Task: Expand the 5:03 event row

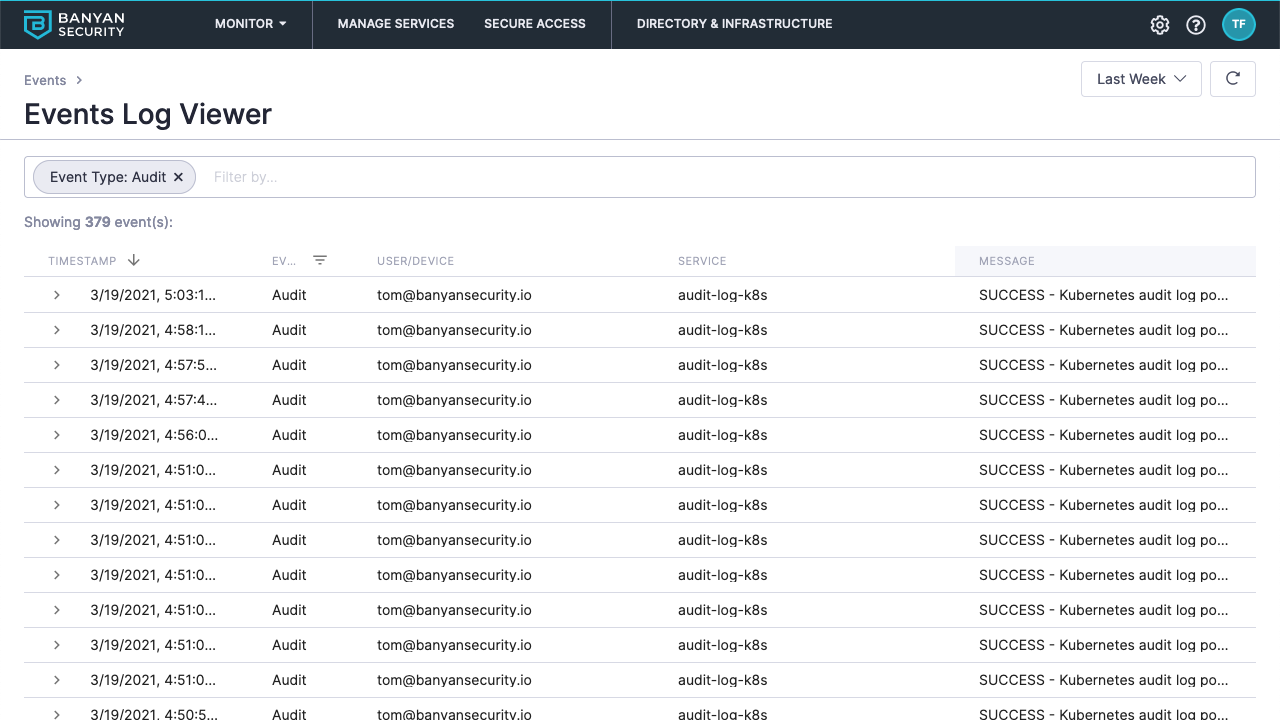Action: point(57,295)
